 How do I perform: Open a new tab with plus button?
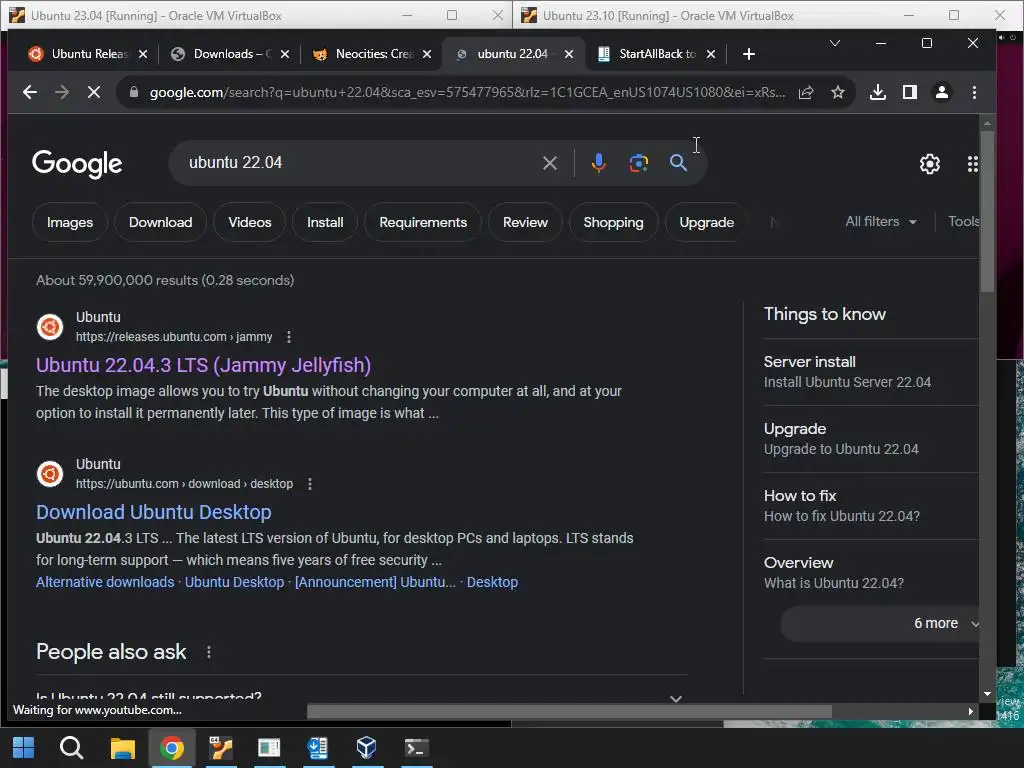pos(748,54)
